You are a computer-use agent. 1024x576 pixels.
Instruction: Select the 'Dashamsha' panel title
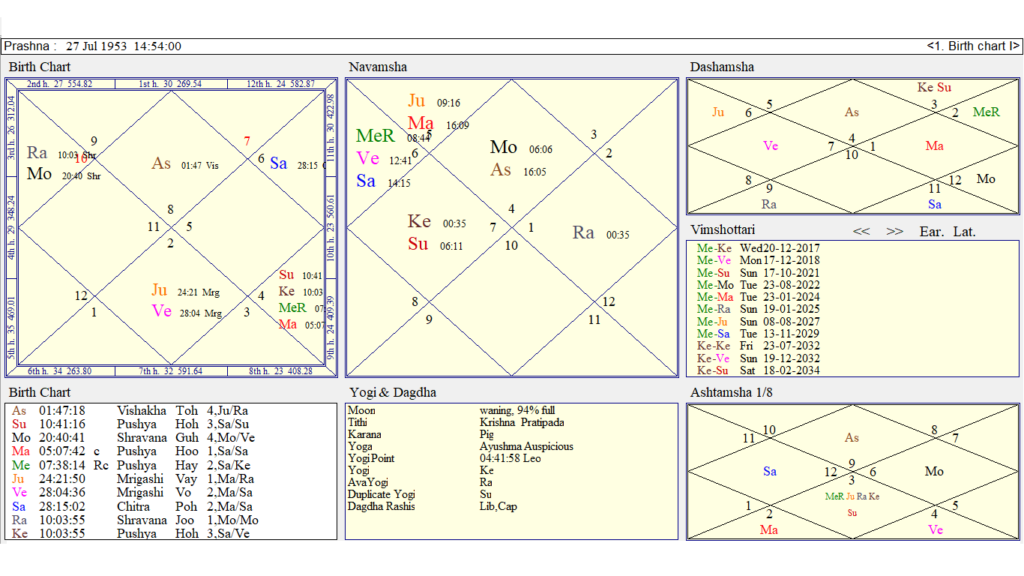click(x=722, y=67)
